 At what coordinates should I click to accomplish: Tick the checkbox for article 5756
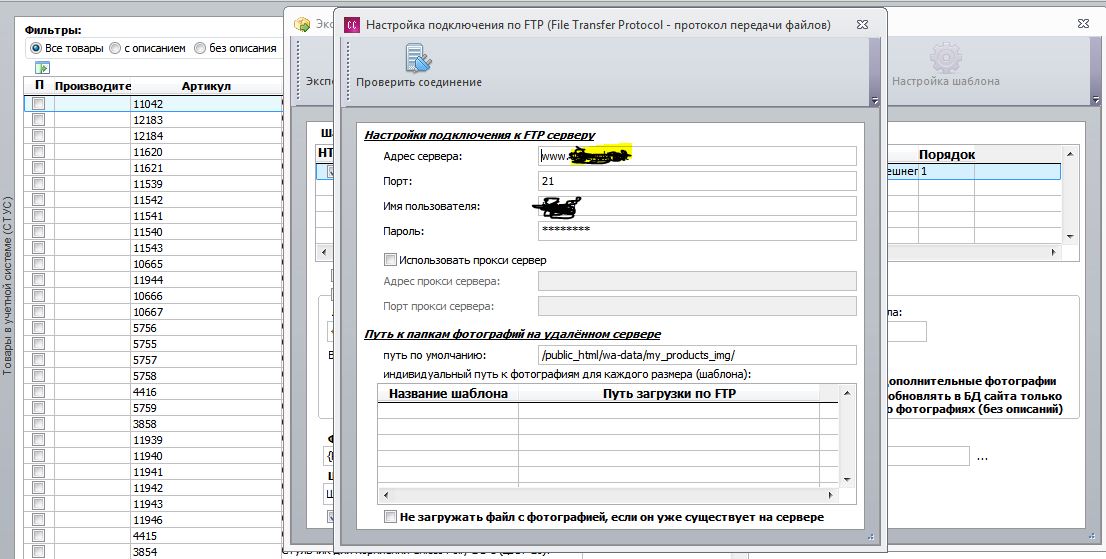click(39, 328)
